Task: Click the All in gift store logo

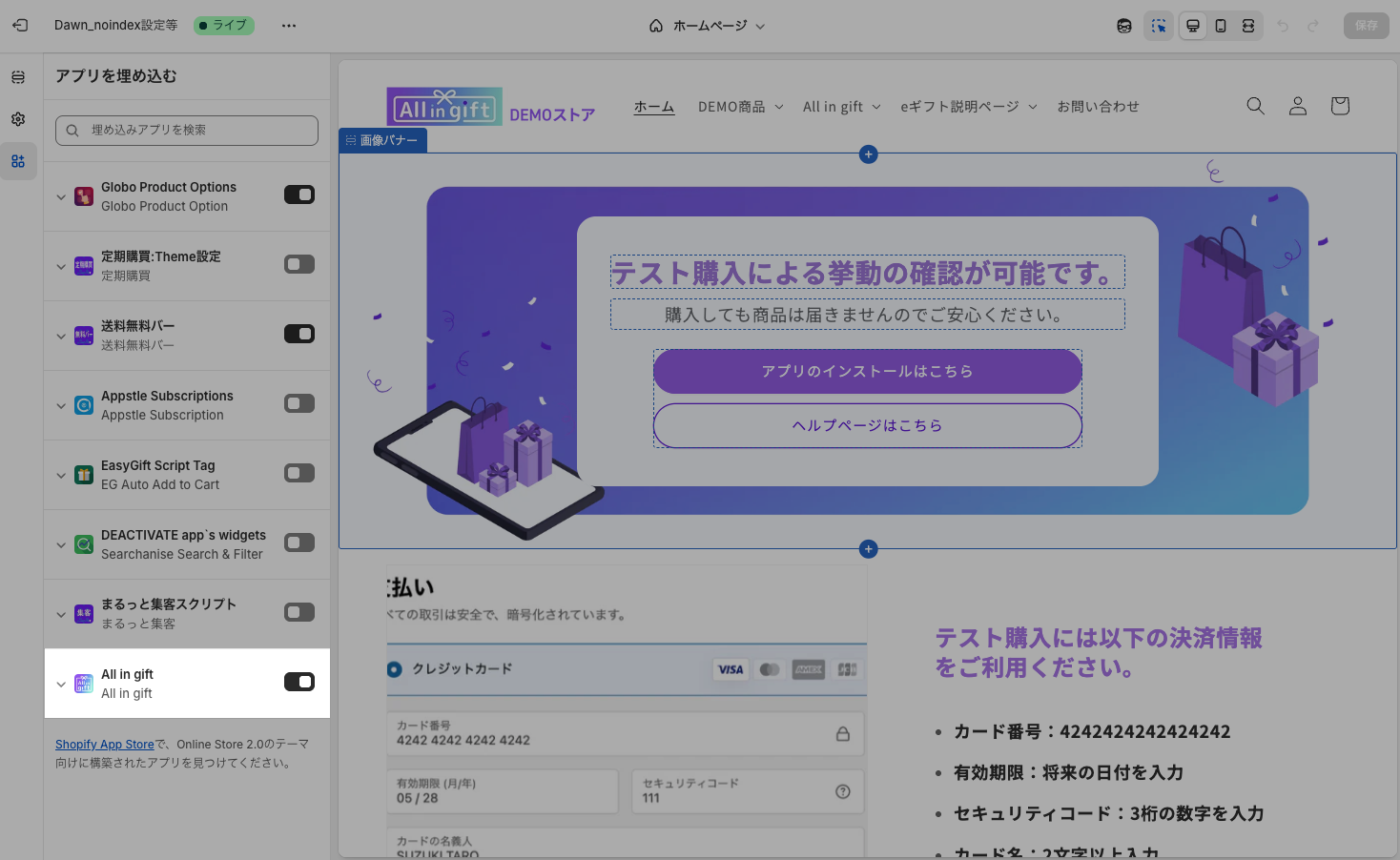Action: coord(443,107)
